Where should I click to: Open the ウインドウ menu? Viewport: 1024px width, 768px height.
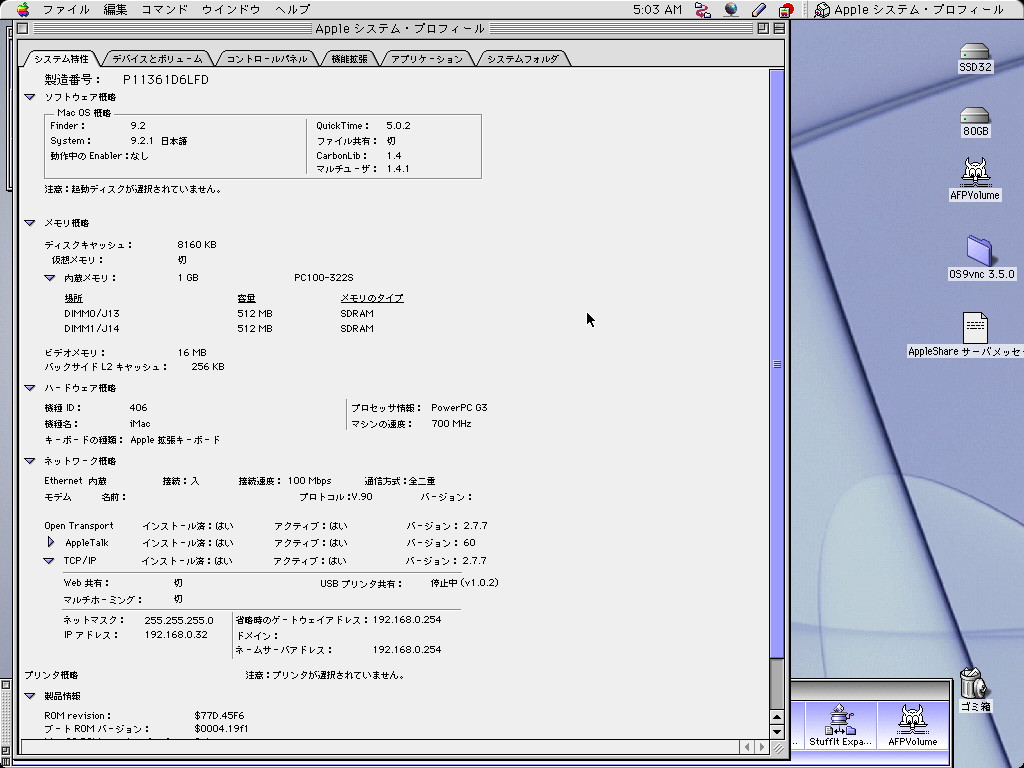point(231,10)
